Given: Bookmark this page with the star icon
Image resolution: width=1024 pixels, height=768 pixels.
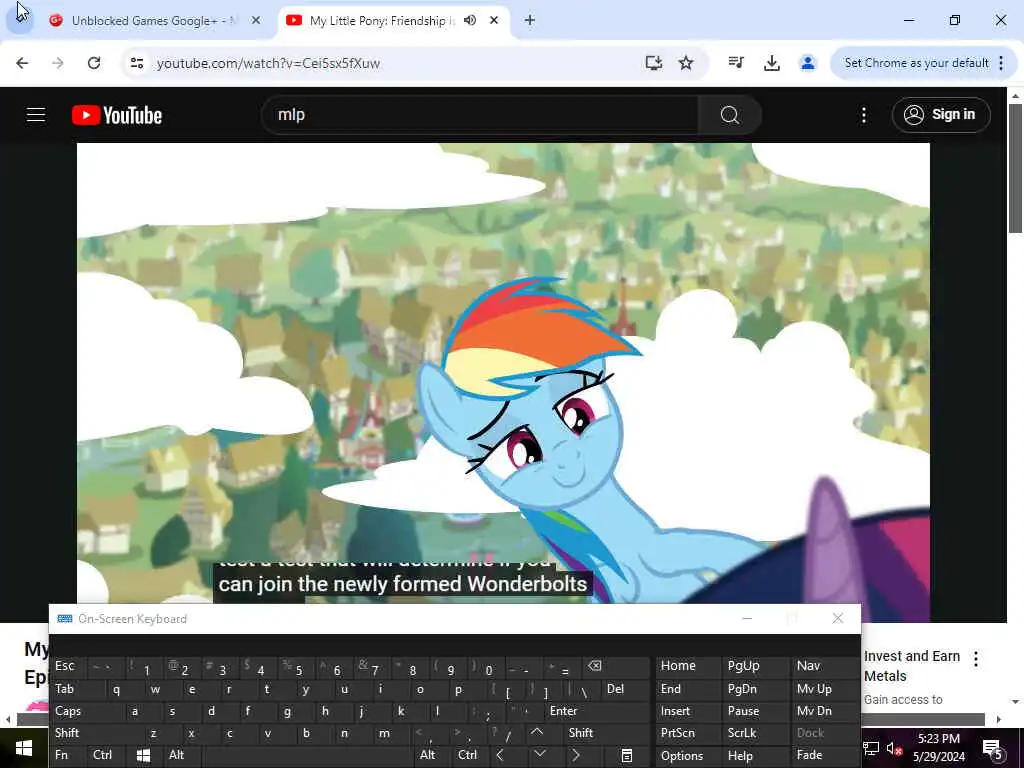Looking at the screenshot, I should [x=686, y=63].
